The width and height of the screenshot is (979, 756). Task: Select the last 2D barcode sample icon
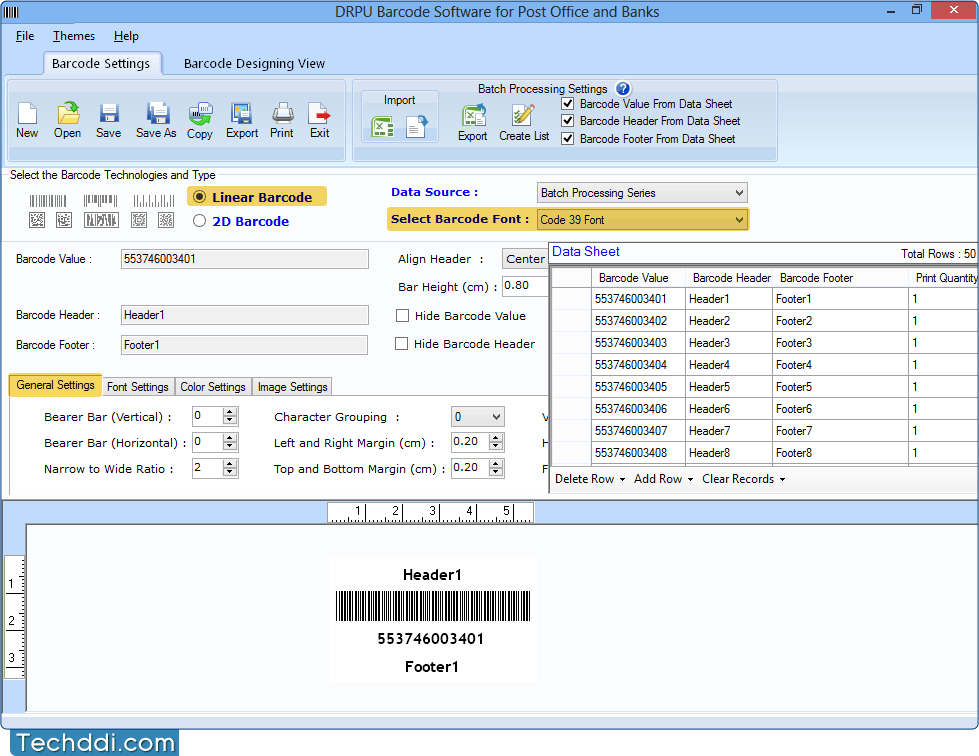click(x=165, y=220)
